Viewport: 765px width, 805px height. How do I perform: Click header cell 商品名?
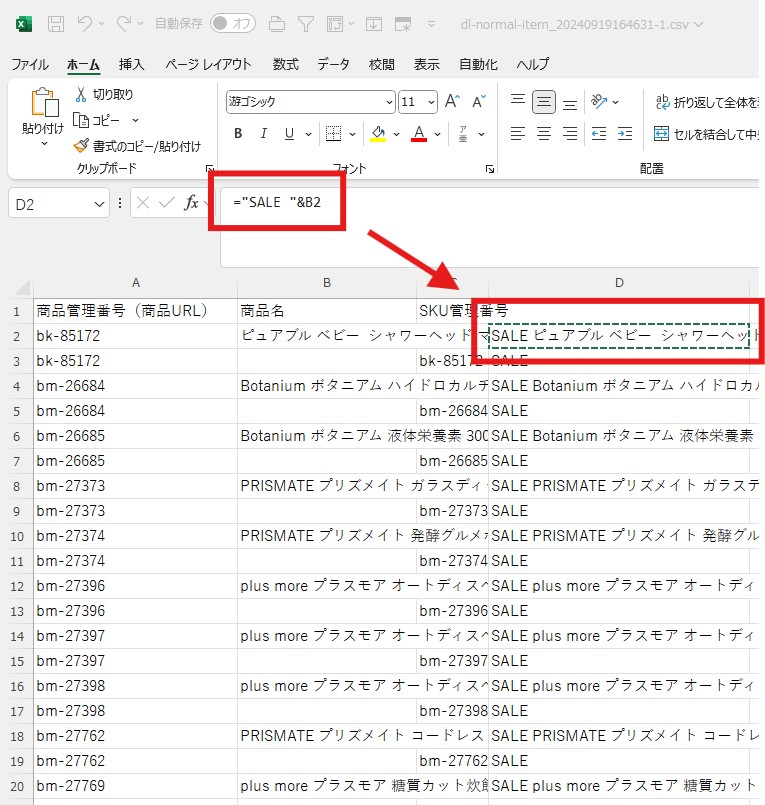pyautogui.click(x=327, y=311)
